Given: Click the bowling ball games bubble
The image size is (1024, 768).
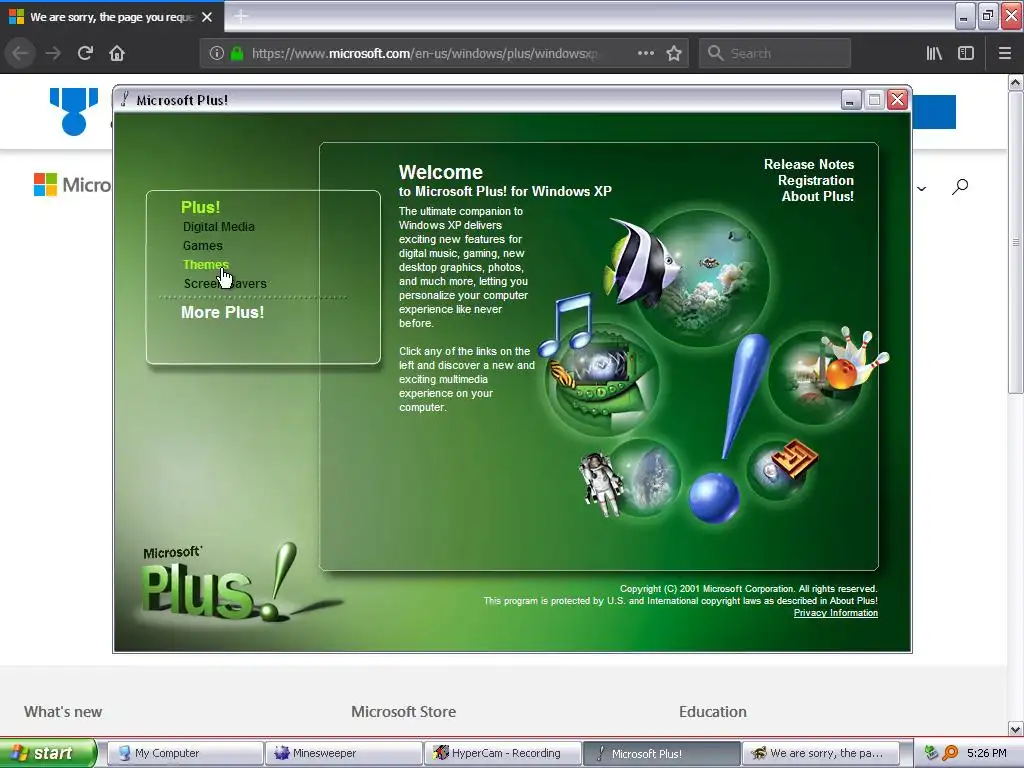Looking at the screenshot, I should click(x=816, y=378).
